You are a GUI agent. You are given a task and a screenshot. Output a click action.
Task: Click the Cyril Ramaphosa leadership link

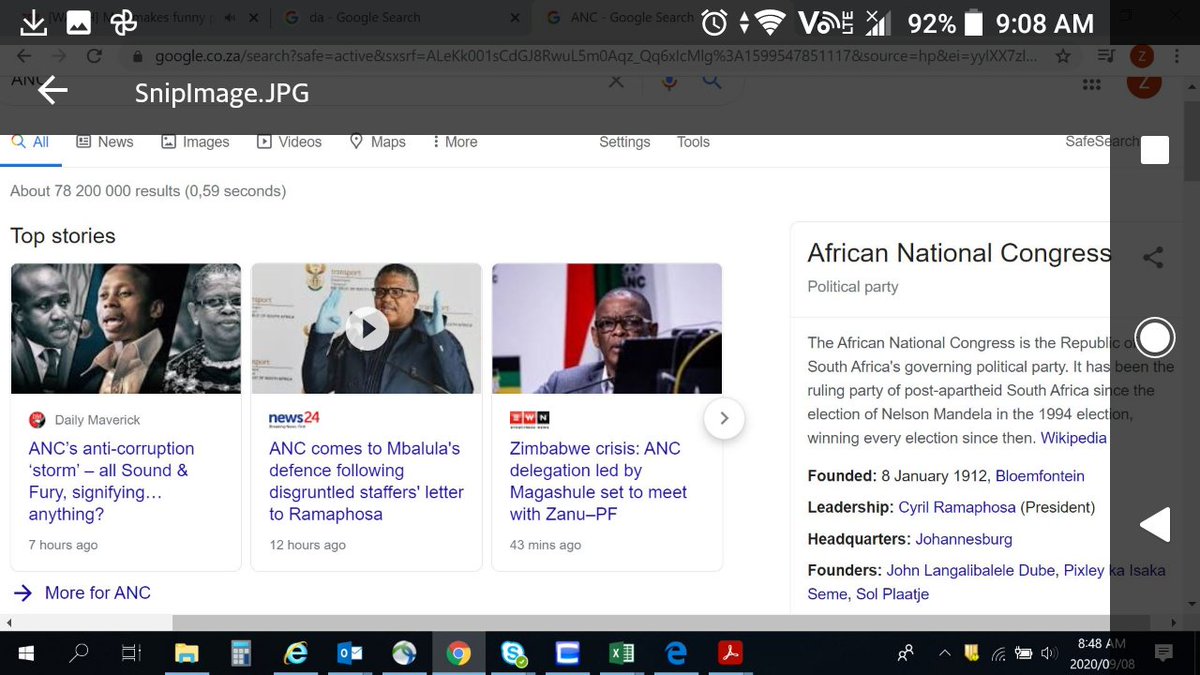tap(957, 507)
